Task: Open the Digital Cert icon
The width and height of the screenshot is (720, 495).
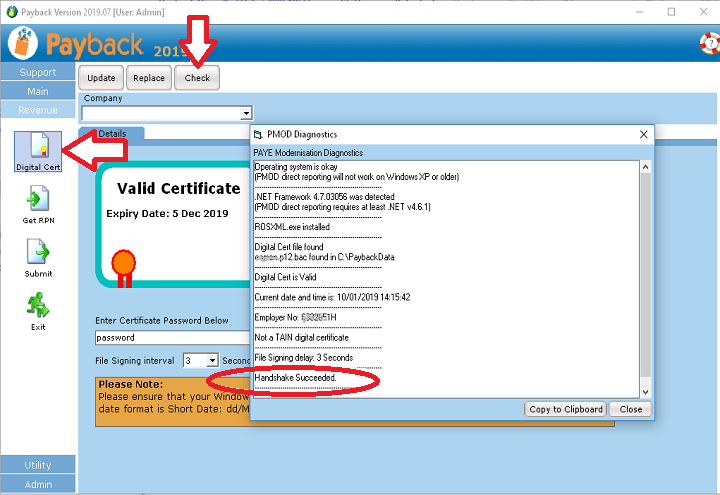Action: point(38,149)
